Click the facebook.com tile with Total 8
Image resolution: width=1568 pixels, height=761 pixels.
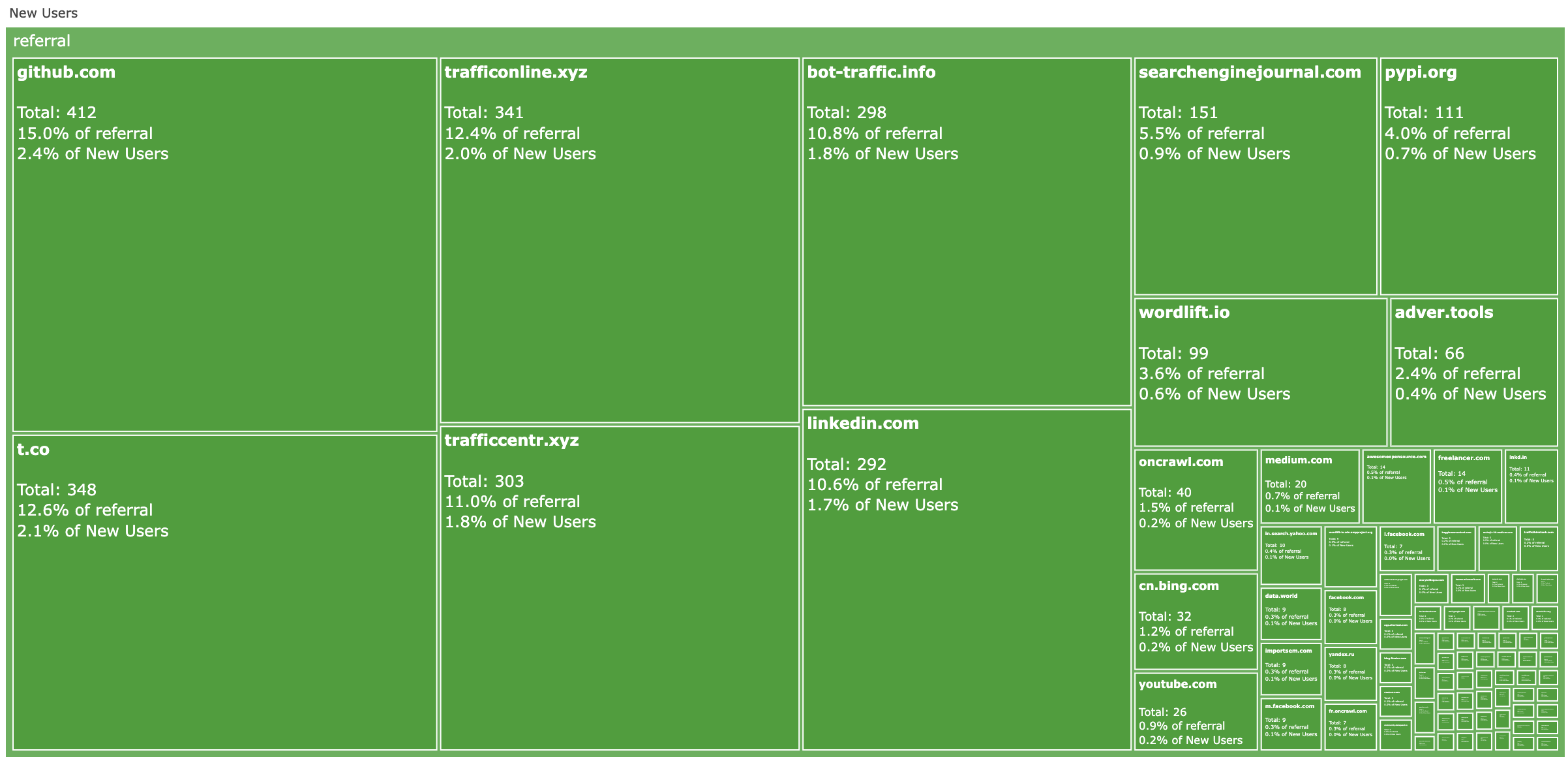click(x=1351, y=617)
